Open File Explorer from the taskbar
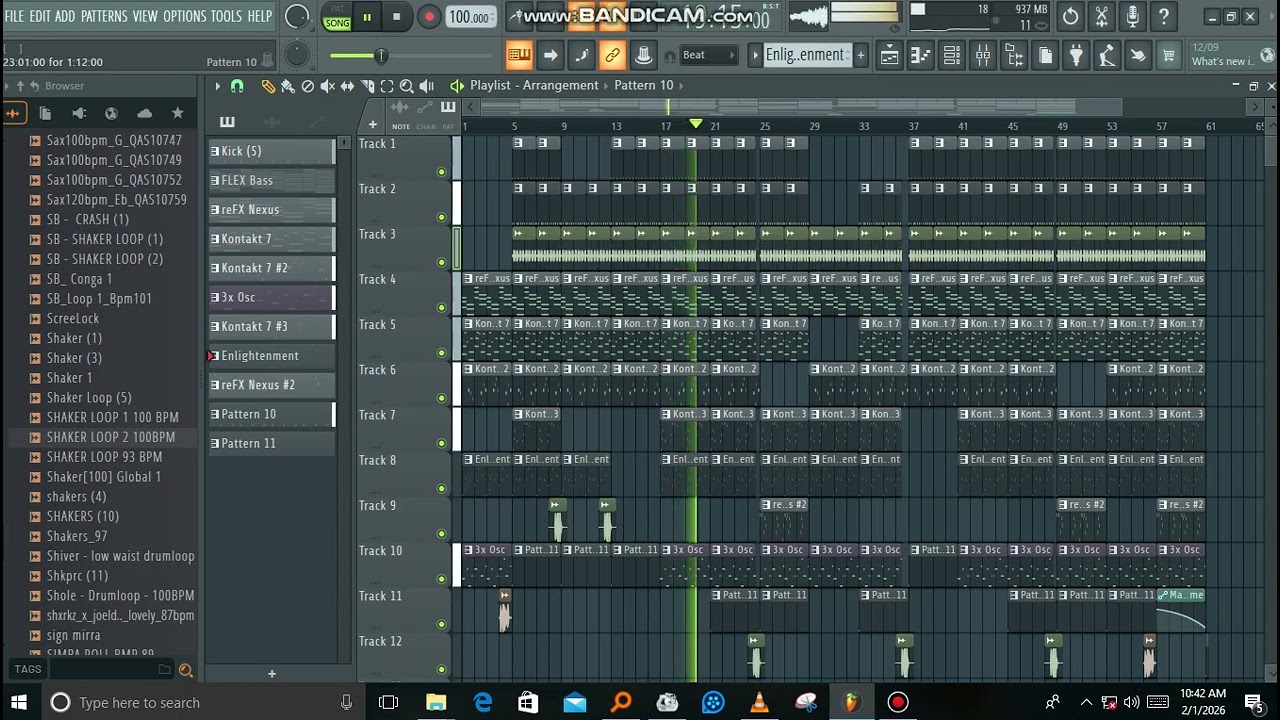The width and height of the screenshot is (1280, 720). pyautogui.click(x=436, y=702)
